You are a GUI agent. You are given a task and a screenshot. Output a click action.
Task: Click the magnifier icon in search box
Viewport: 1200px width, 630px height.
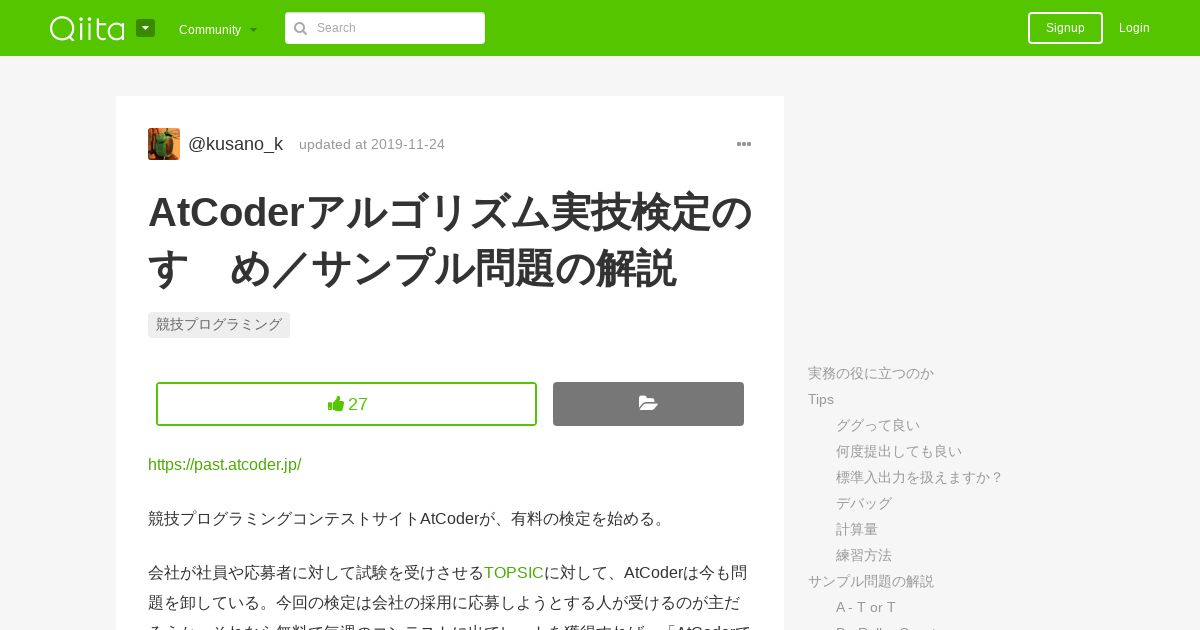pyautogui.click(x=300, y=28)
